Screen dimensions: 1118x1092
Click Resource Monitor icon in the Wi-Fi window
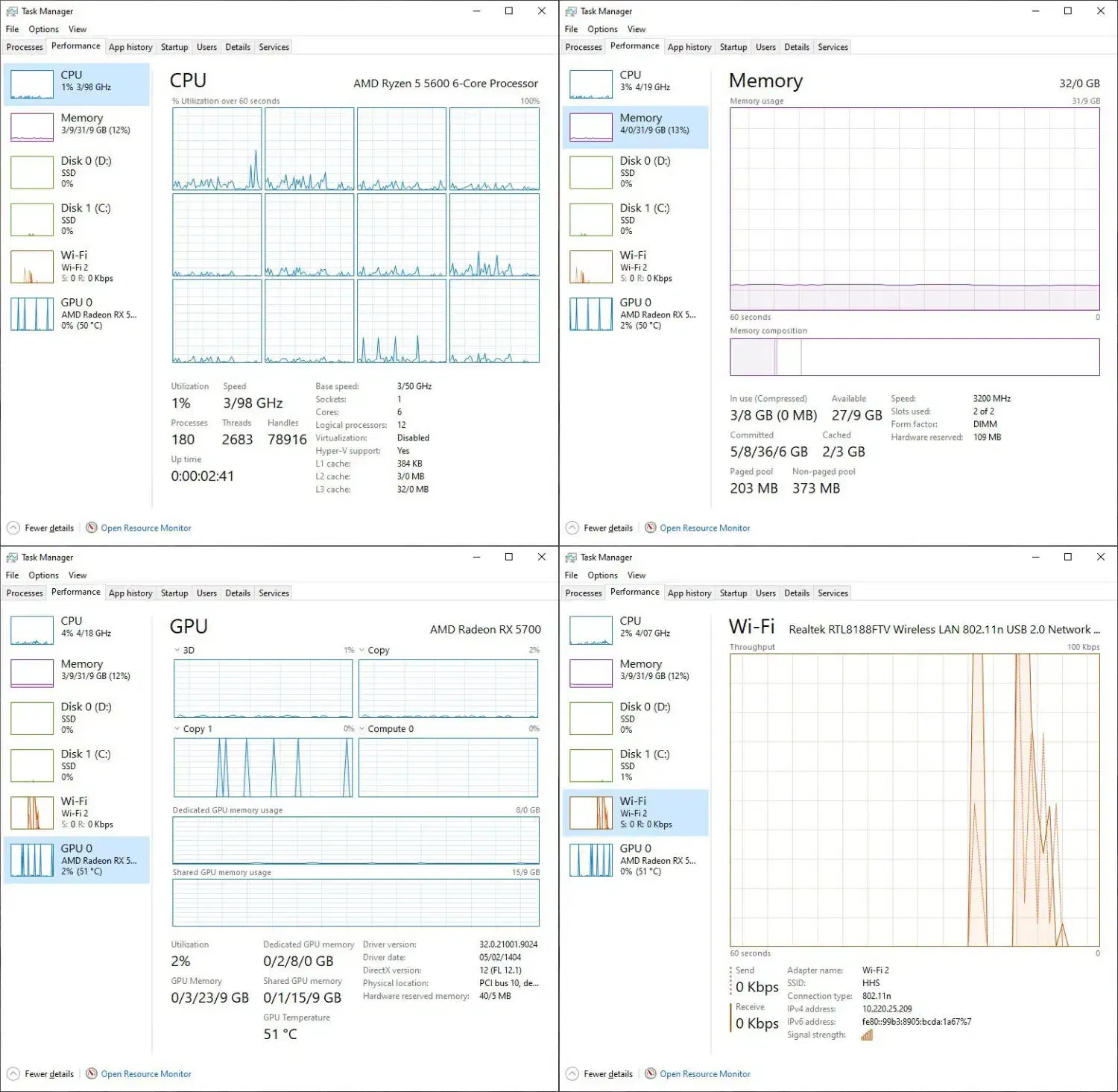pos(651,1073)
